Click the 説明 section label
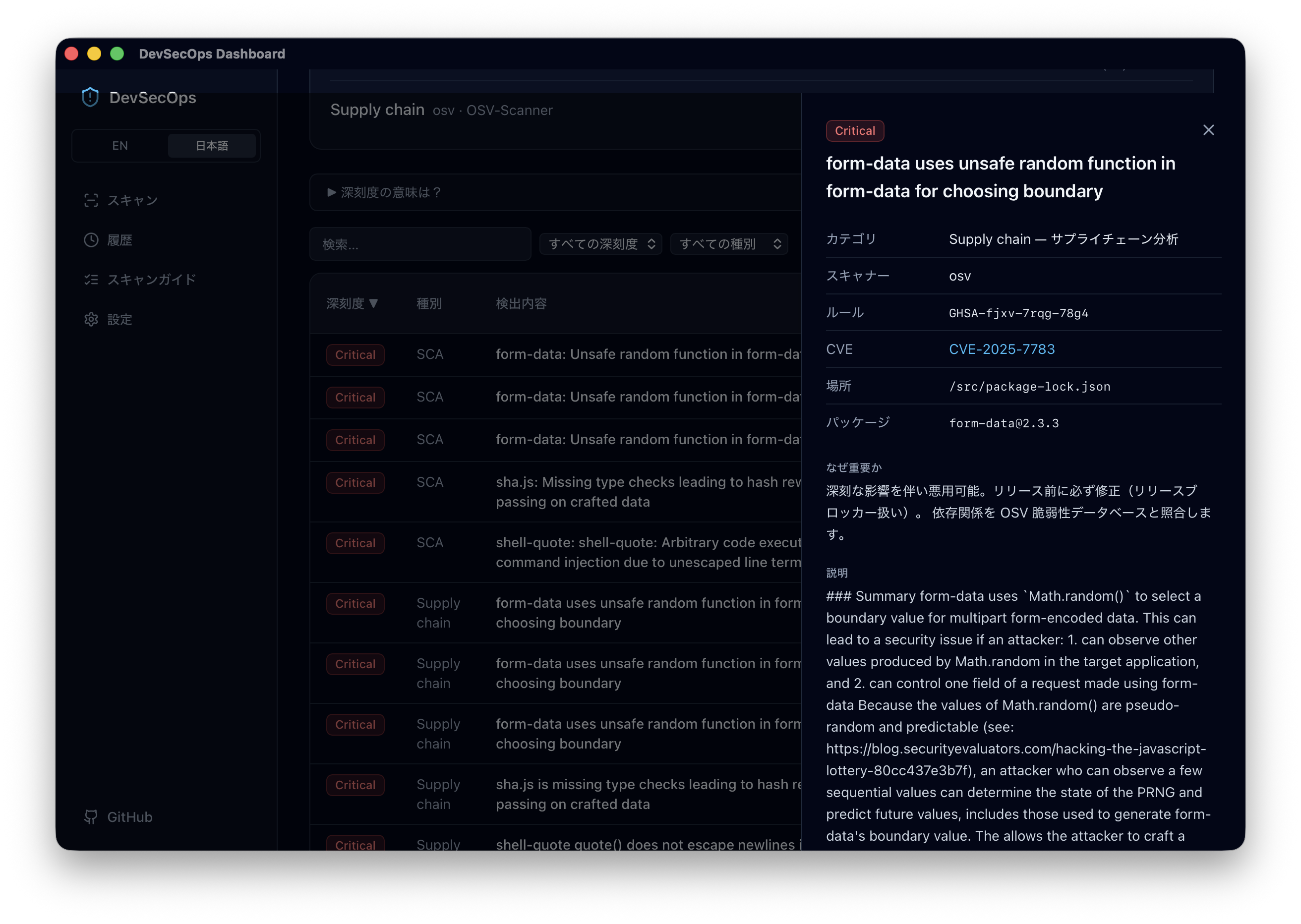This screenshot has width=1301, height=924. click(836, 573)
